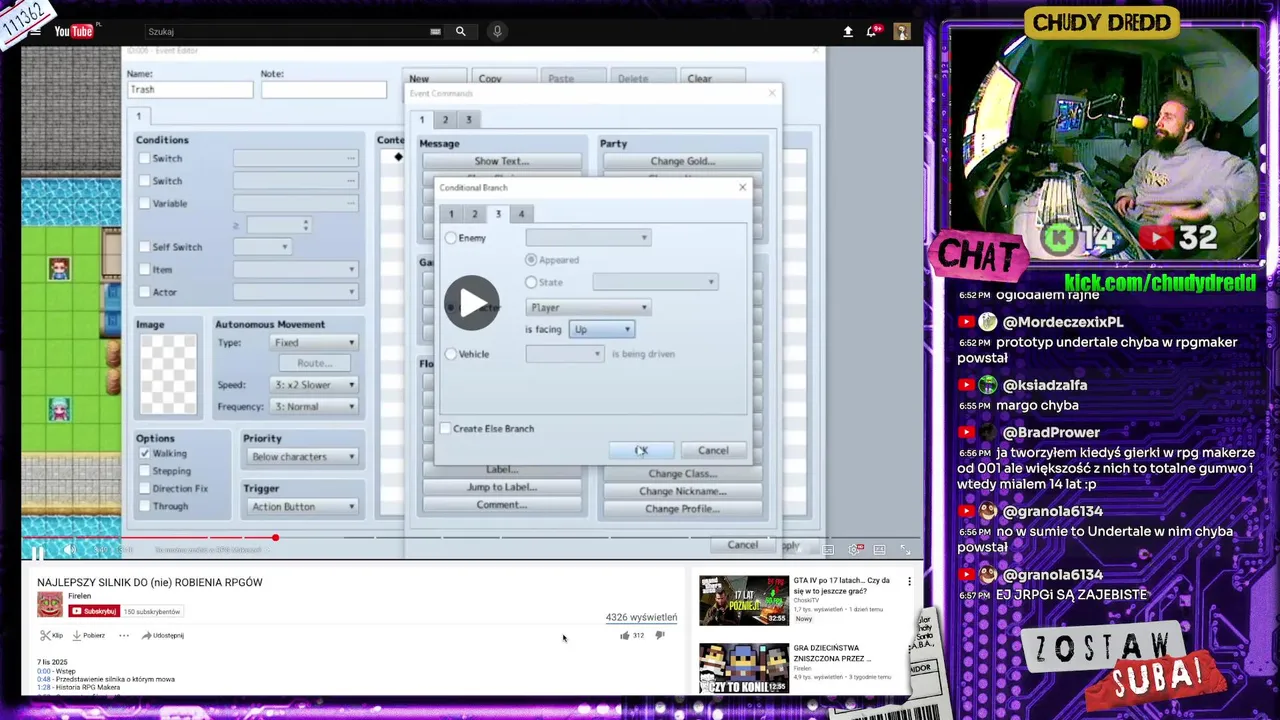The width and height of the screenshot is (1280, 720).
Task: Click the Pobierz download icon
Action: point(77,635)
